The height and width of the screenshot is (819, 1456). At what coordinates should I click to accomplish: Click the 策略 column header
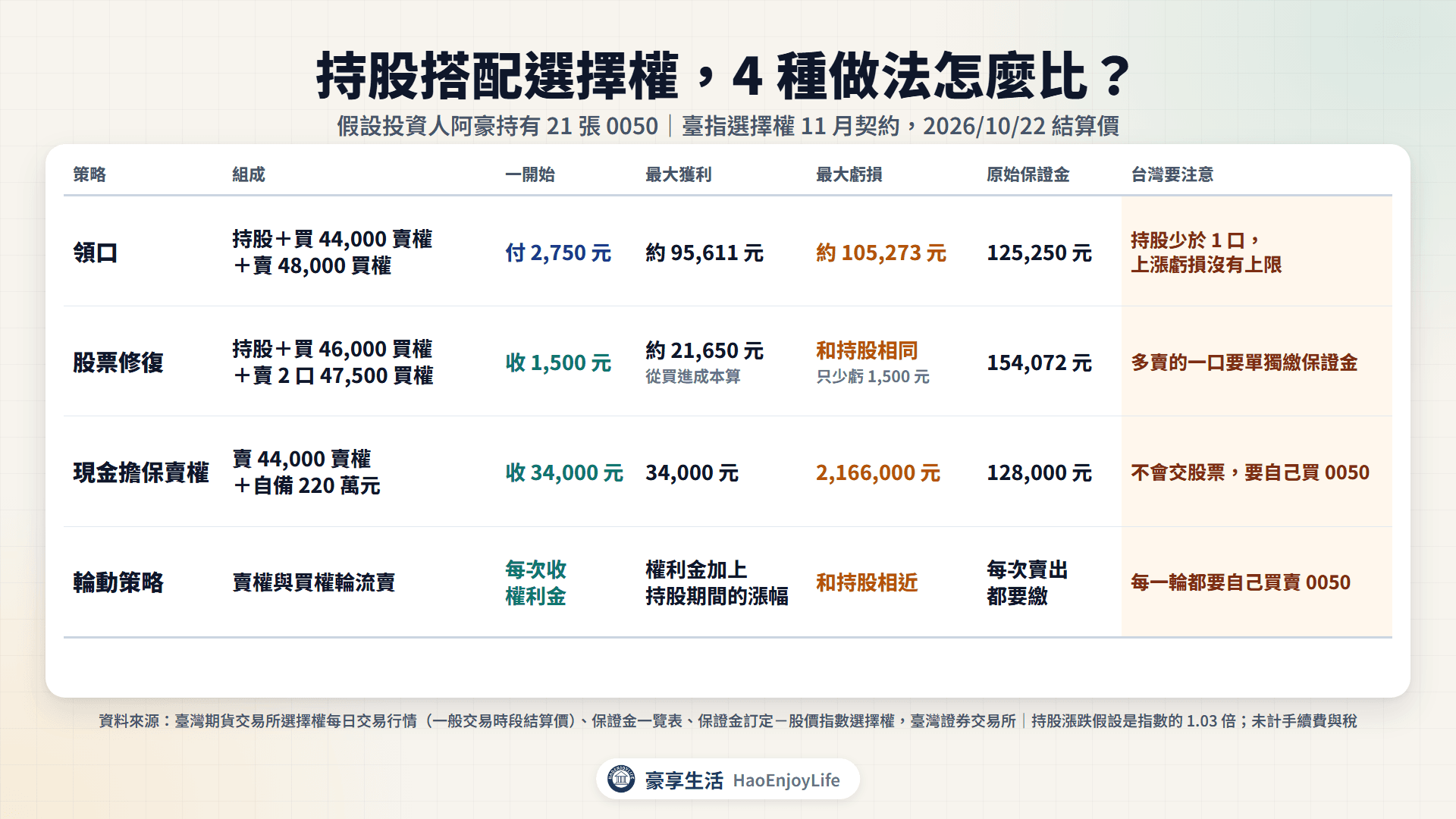coord(89,174)
